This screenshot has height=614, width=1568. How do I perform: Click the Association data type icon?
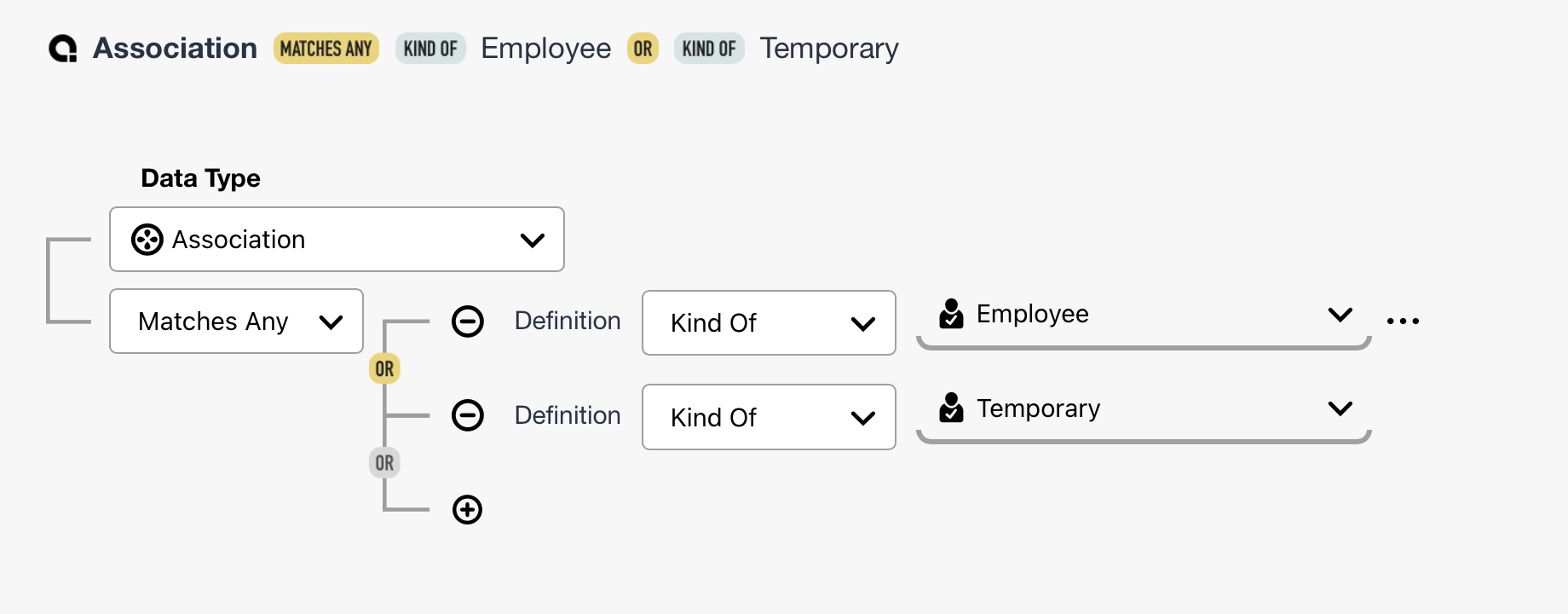(147, 240)
